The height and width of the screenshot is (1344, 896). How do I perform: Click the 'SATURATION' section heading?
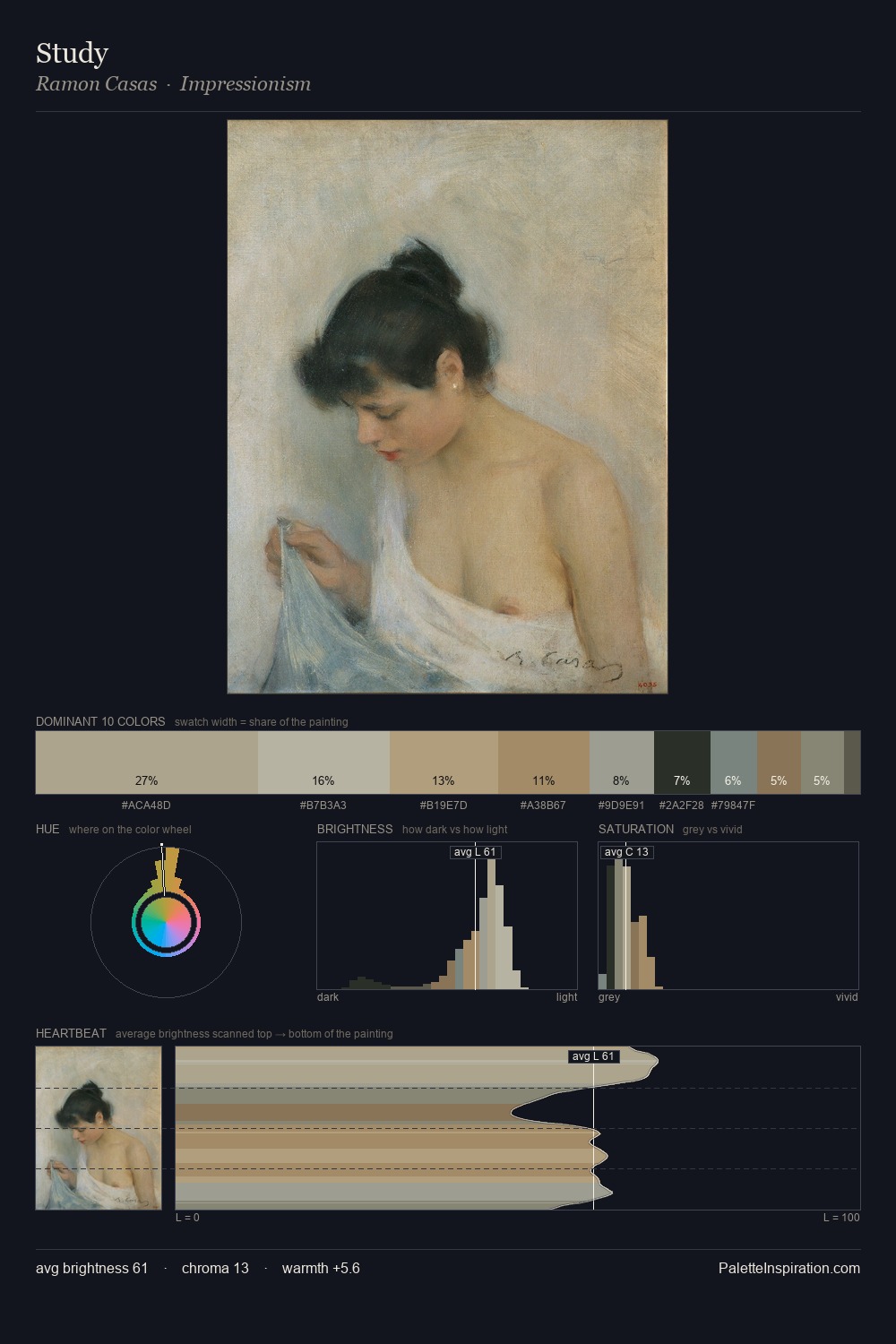click(636, 829)
